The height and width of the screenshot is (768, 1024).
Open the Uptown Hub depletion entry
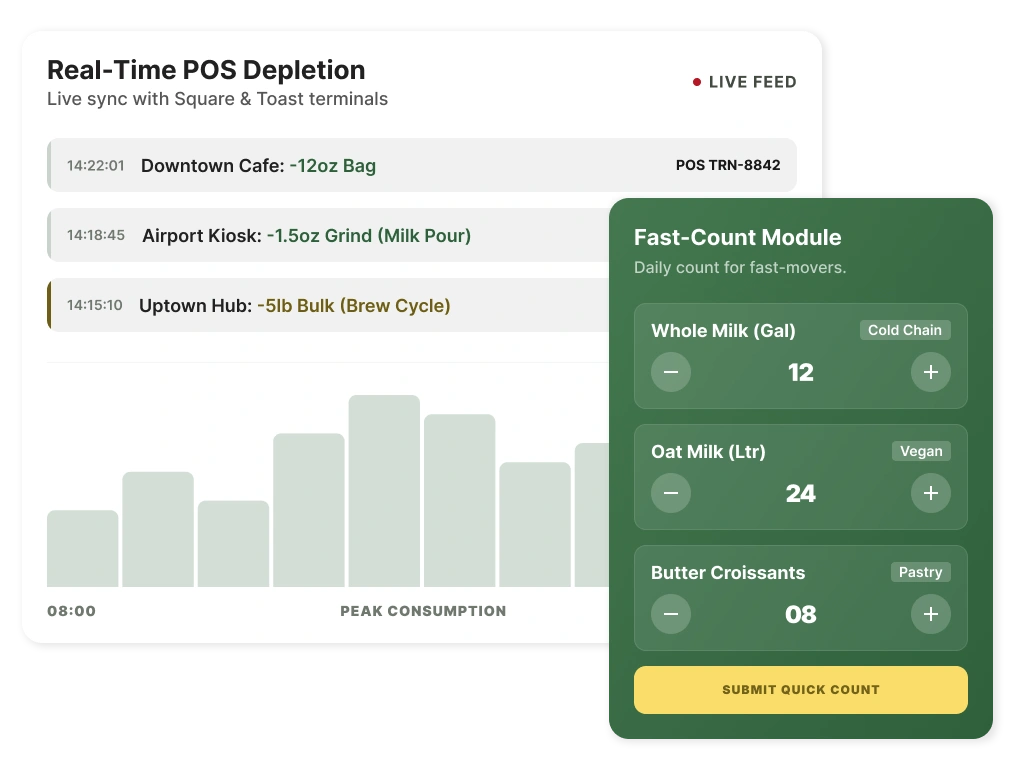pos(328,305)
